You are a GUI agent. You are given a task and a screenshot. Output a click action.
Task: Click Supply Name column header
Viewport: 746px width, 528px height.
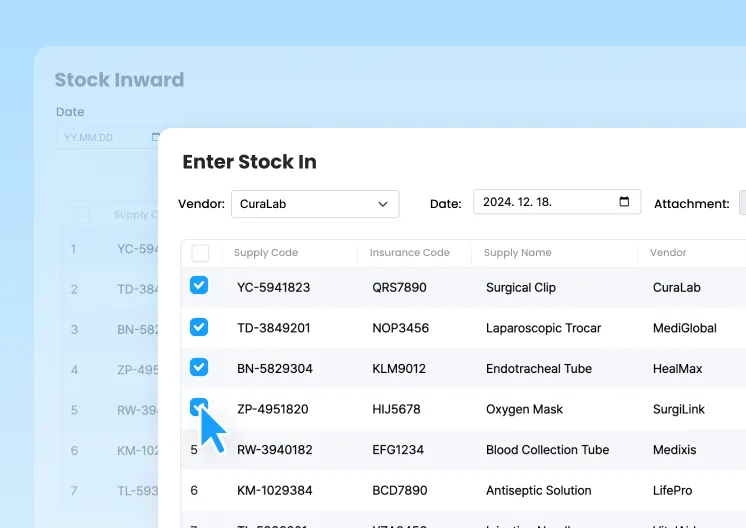click(516, 253)
